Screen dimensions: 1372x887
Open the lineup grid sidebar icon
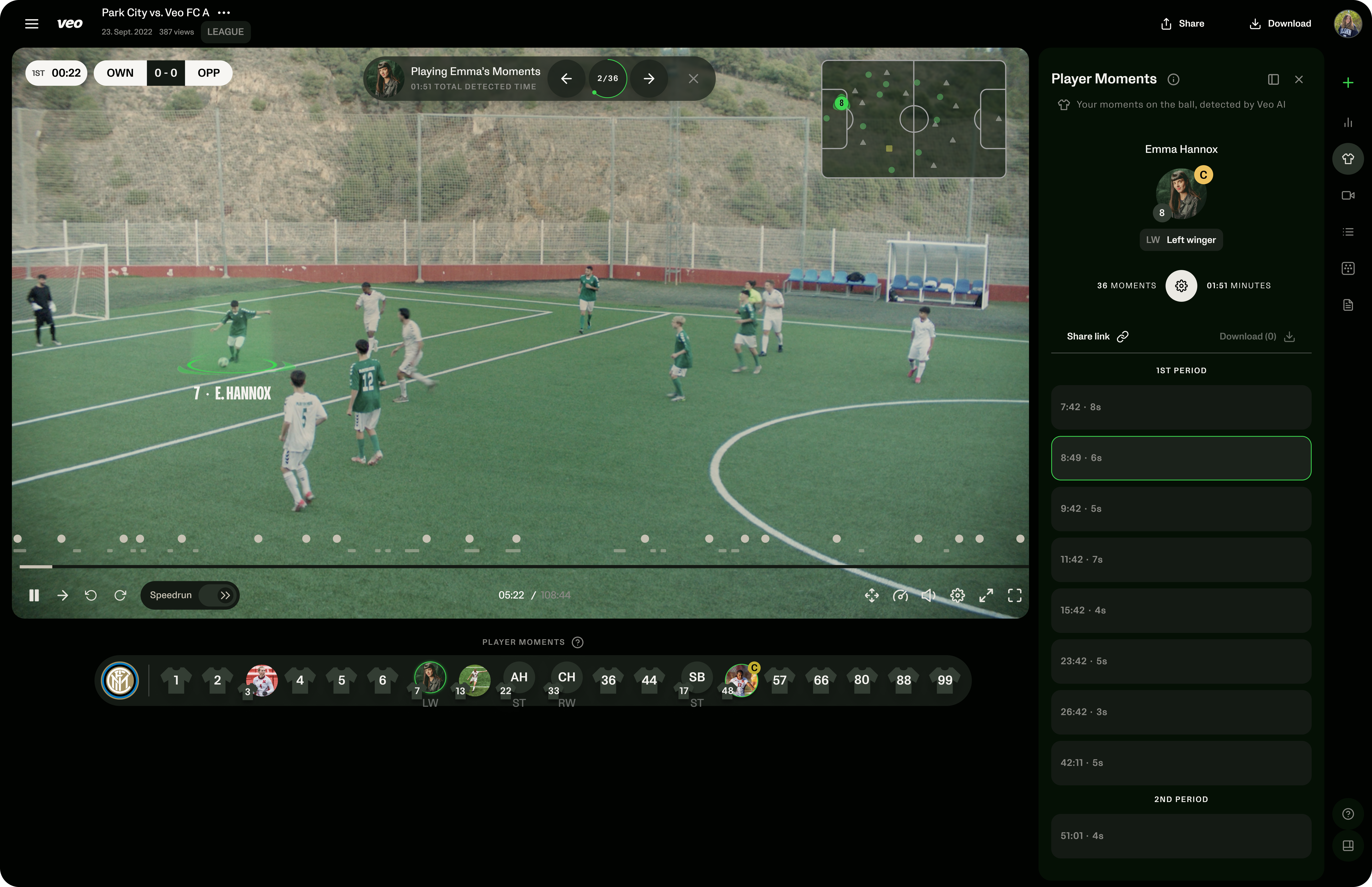click(x=1348, y=268)
